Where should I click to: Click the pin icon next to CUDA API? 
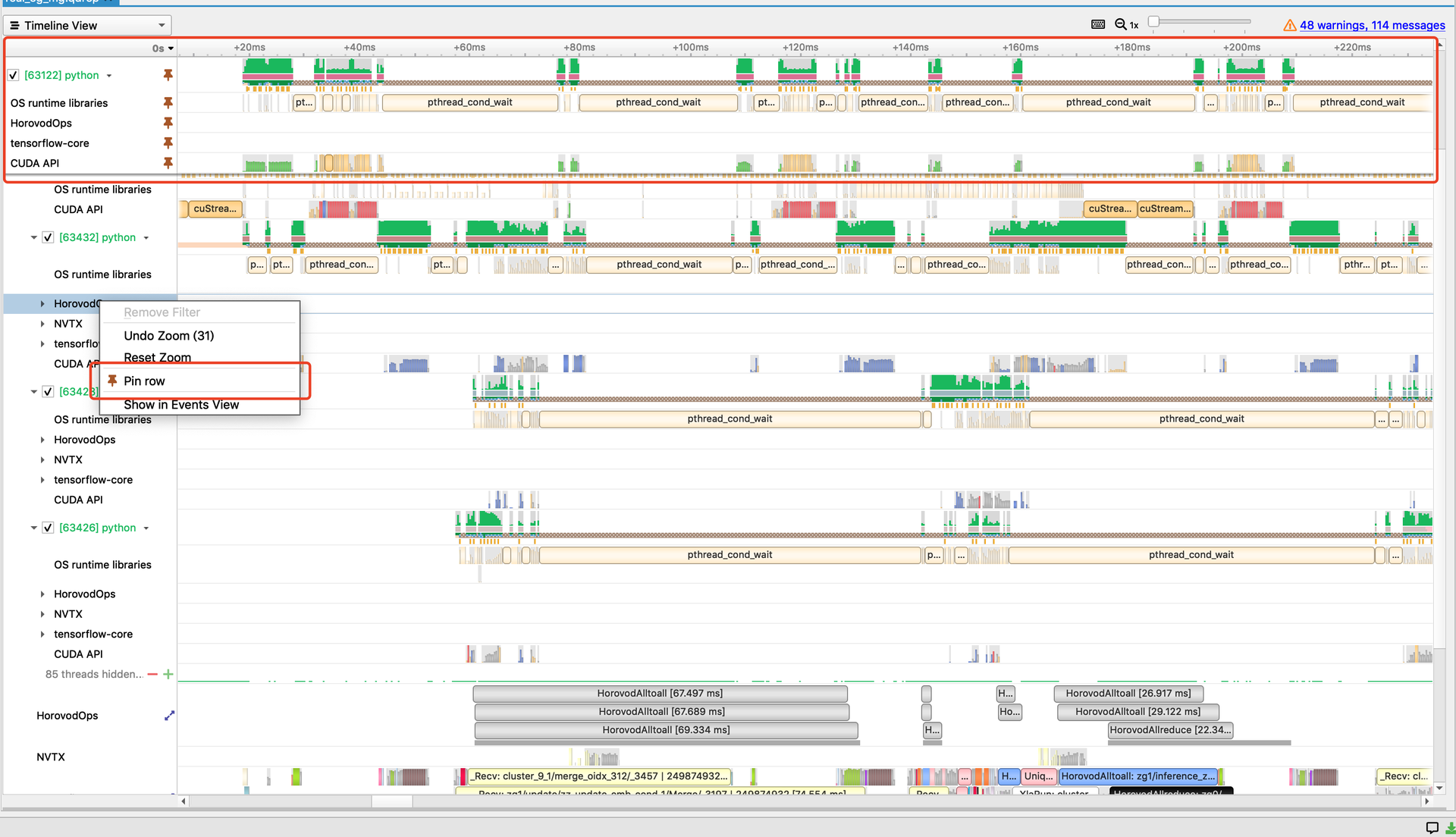168,163
